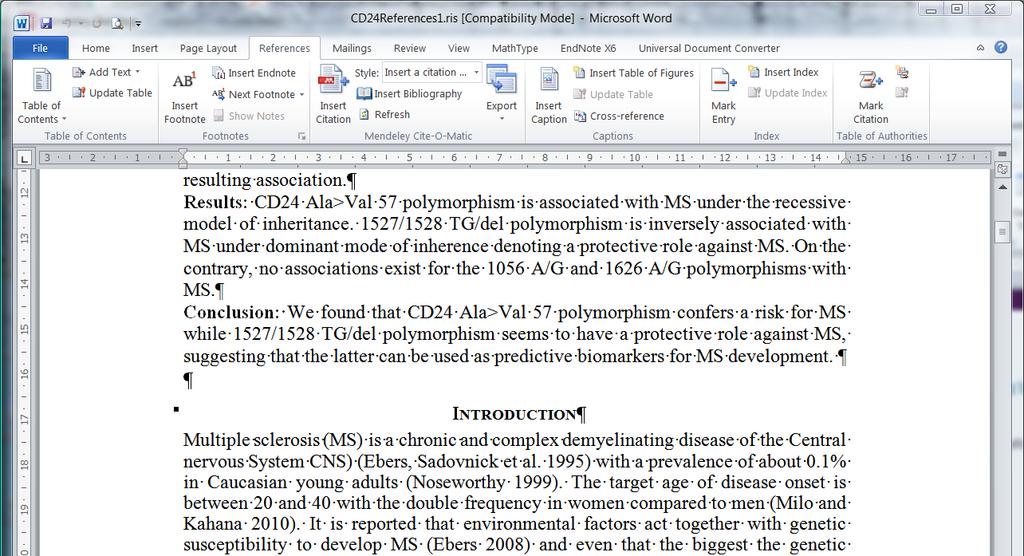
Task: Click the Update Index button
Action: pos(788,93)
